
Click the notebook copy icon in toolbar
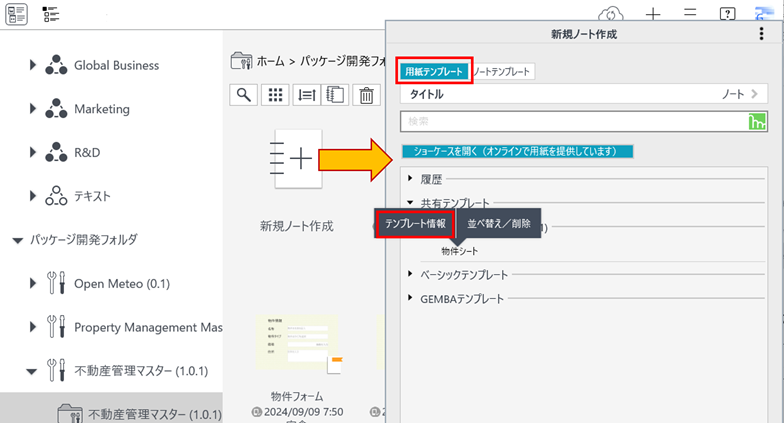[x=335, y=95]
